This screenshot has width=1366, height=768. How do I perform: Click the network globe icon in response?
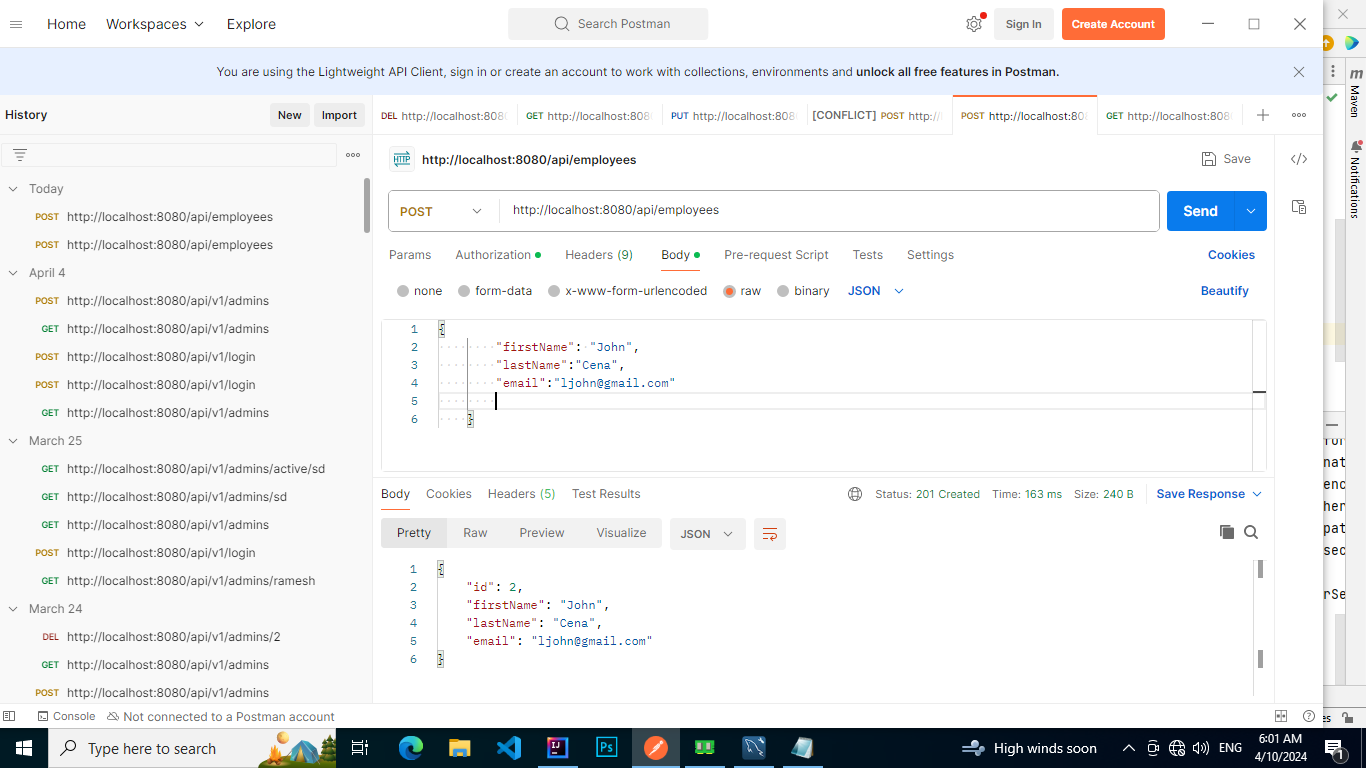[855, 494]
